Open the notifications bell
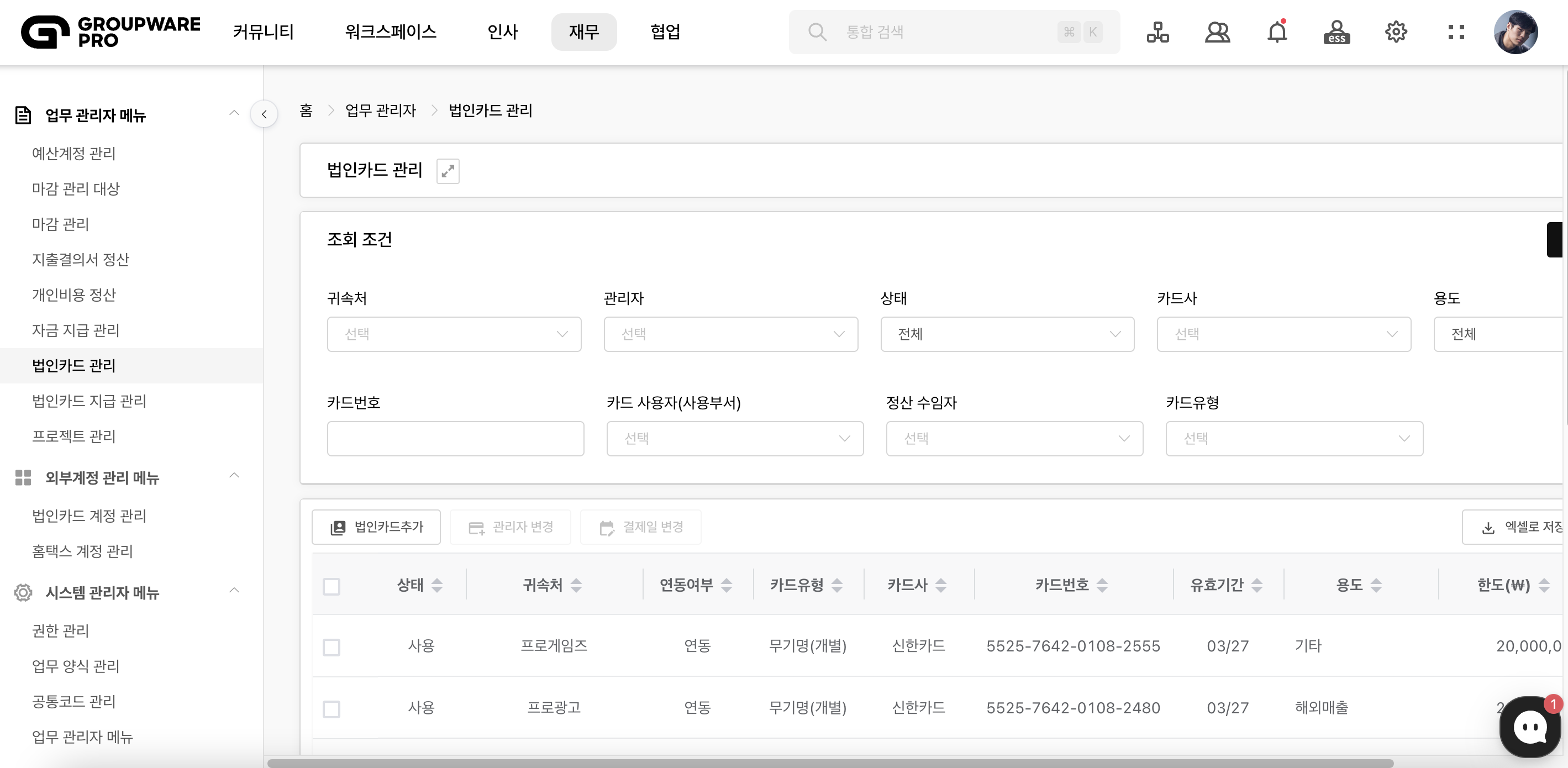1568x768 pixels. [x=1276, y=31]
